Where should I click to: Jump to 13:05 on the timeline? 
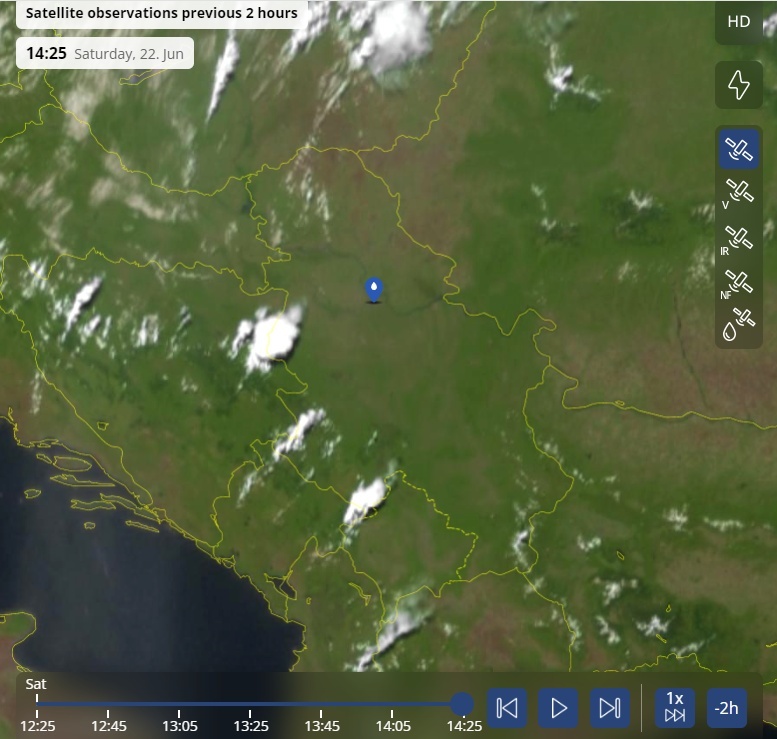pos(180,704)
